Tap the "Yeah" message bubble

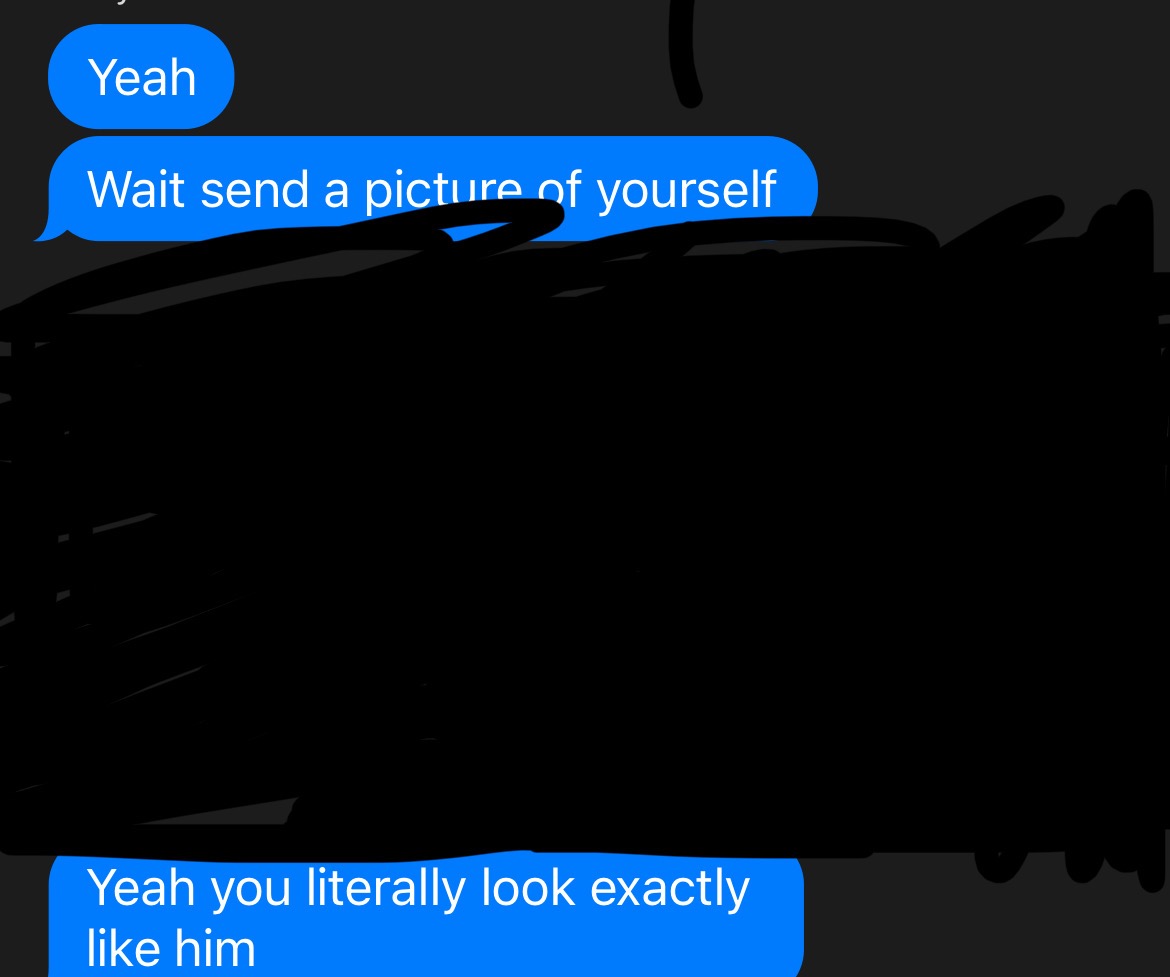coord(141,76)
